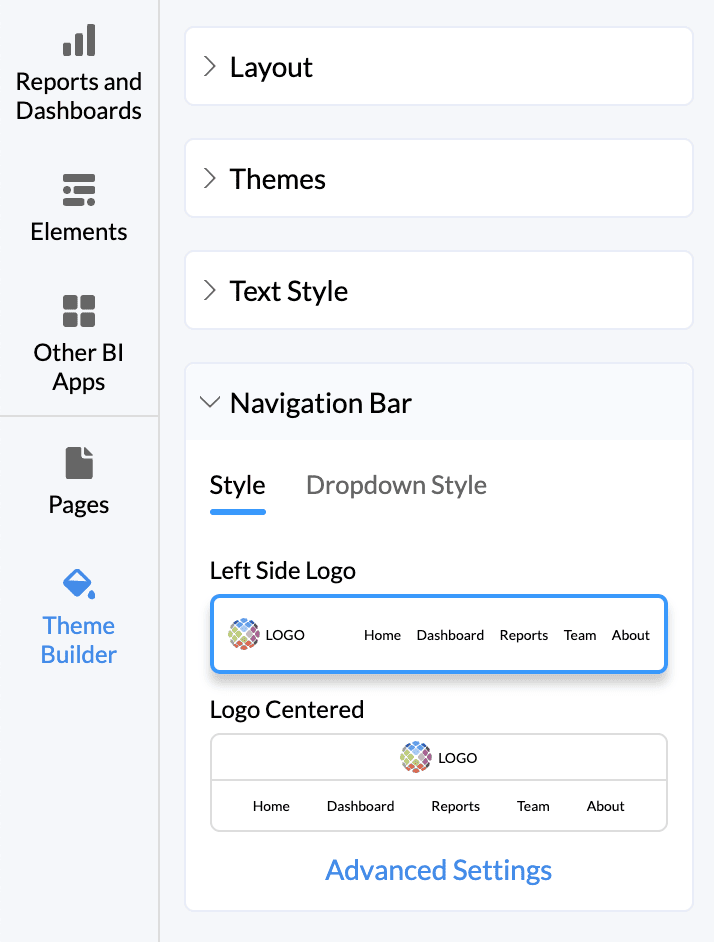714x942 pixels.
Task: Click the Text Style section title
Action: [289, 291]
